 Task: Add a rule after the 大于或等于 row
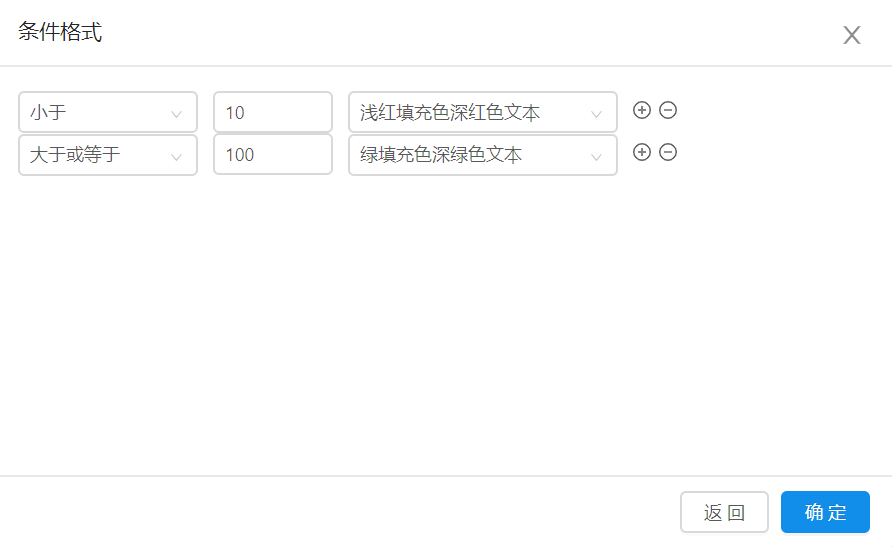pos(642,152)
